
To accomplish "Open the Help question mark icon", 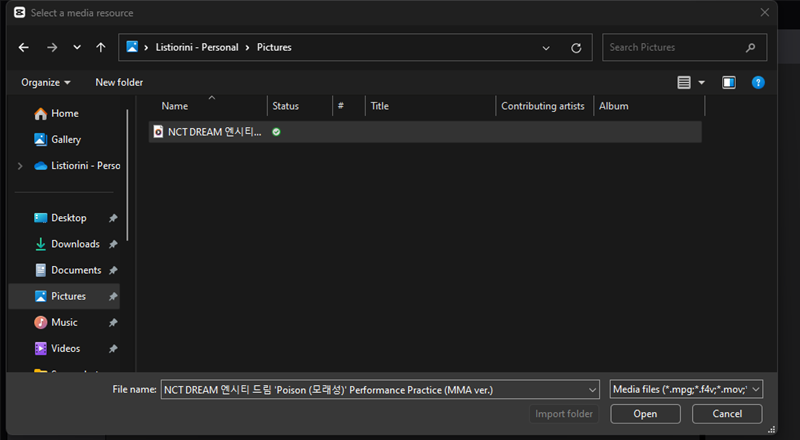I will pyautogui.click(x=758, y=82).
